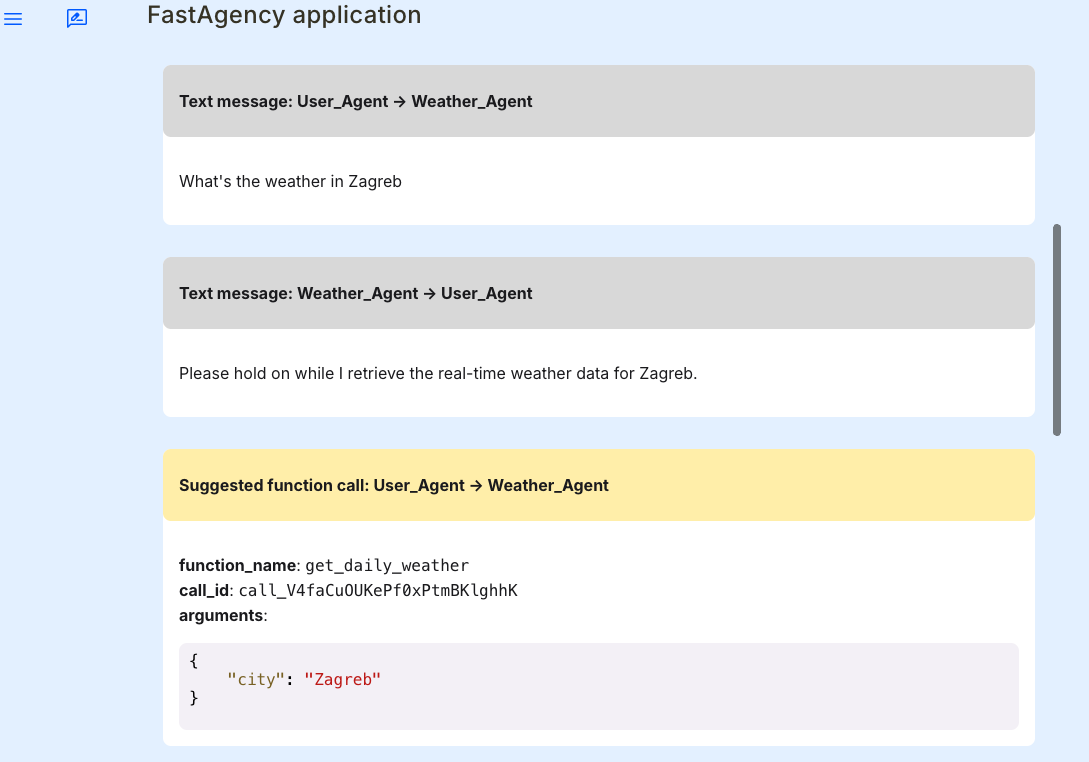Select the get_daily_weather function name
This screenshot has height=762, width=1089.
386,566
